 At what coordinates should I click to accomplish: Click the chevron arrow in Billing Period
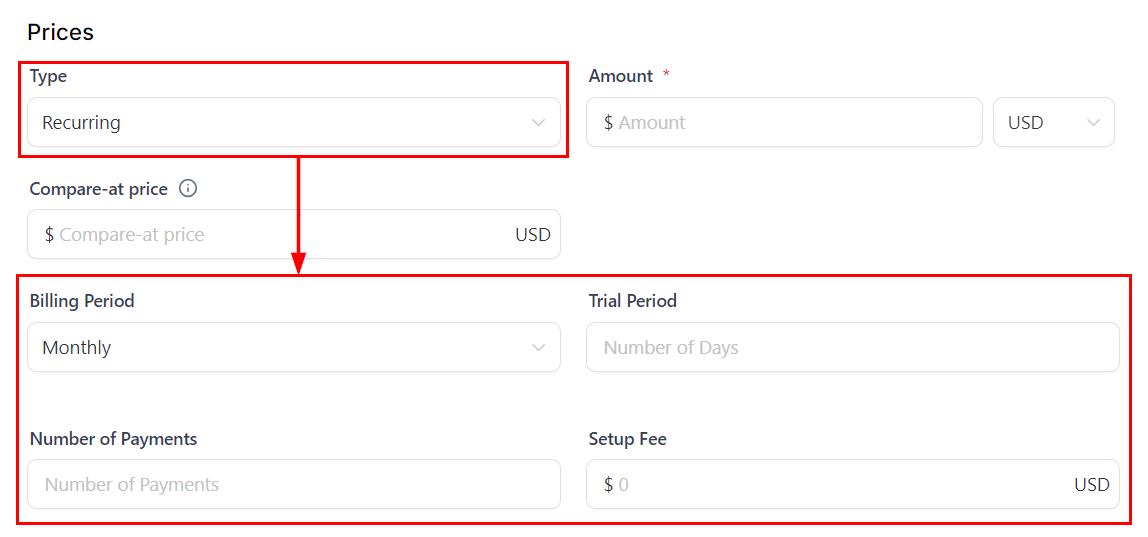[x=539, y=348]
